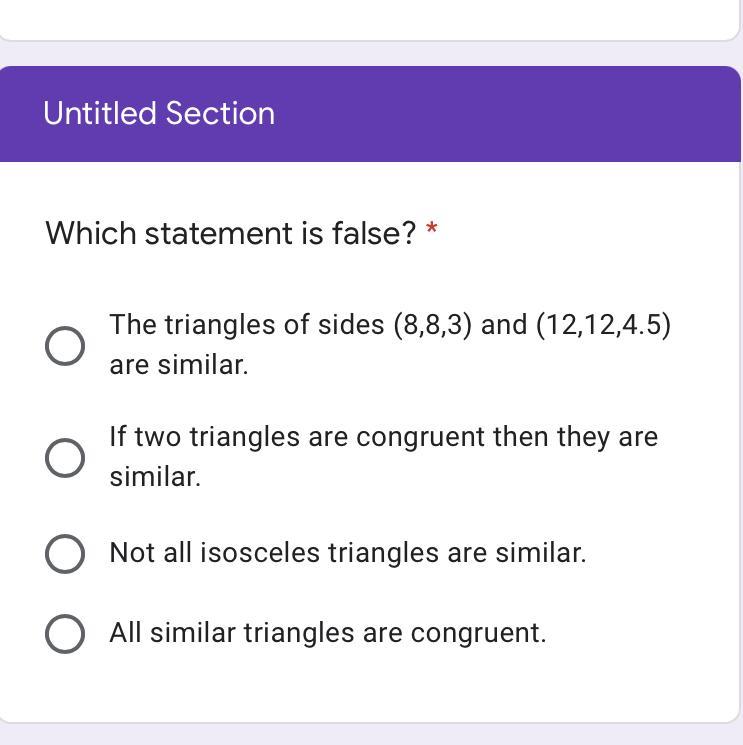Click the 'Untitled Section' heading
Image resolution: width=743 pixels, height=745 pixels.
click(159, 113)
